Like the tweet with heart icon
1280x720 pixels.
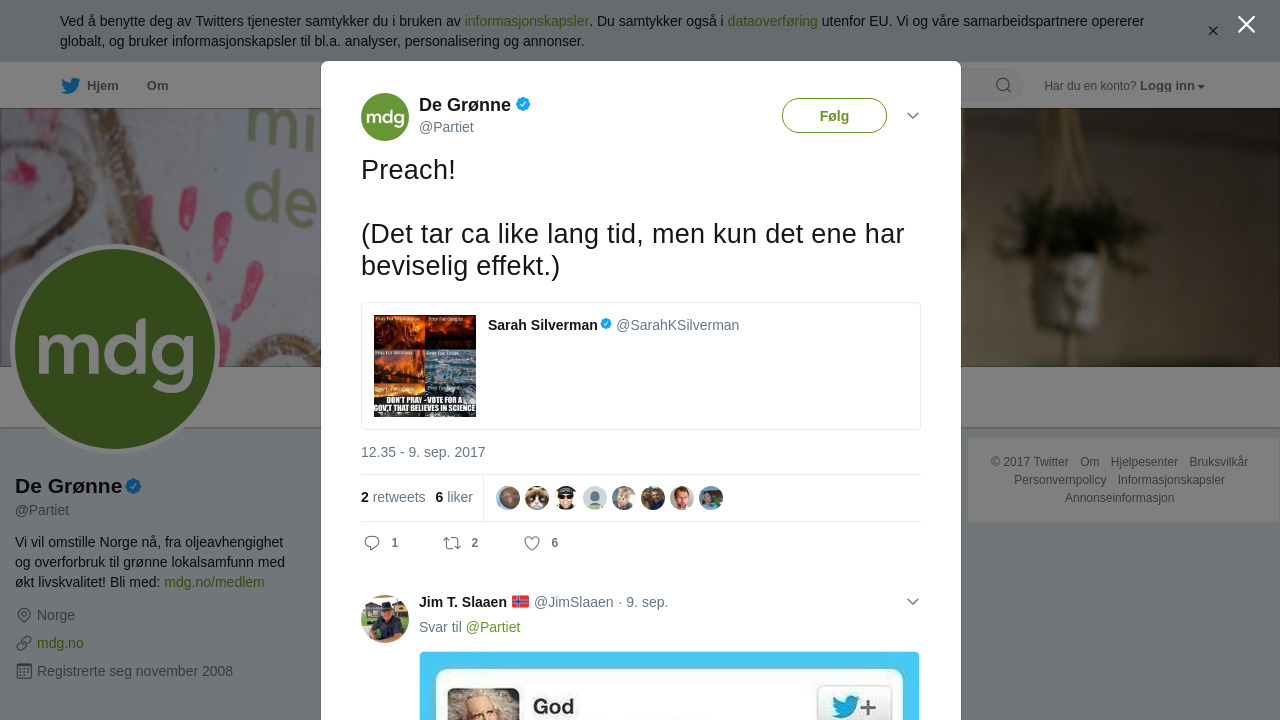[x=532, y=543]
